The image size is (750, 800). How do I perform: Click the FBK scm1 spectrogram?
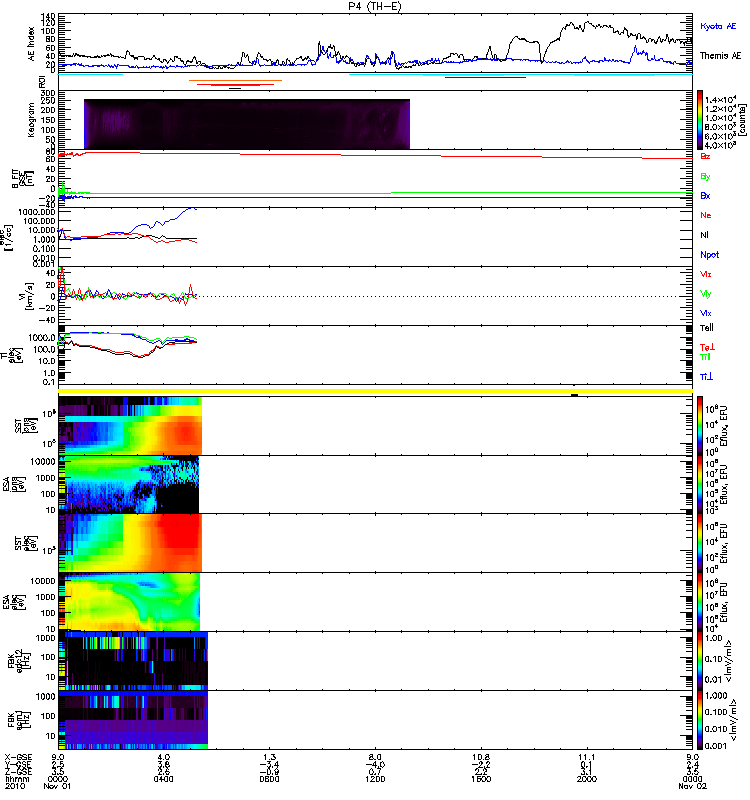pyautogui.click(x=133, y=719)
